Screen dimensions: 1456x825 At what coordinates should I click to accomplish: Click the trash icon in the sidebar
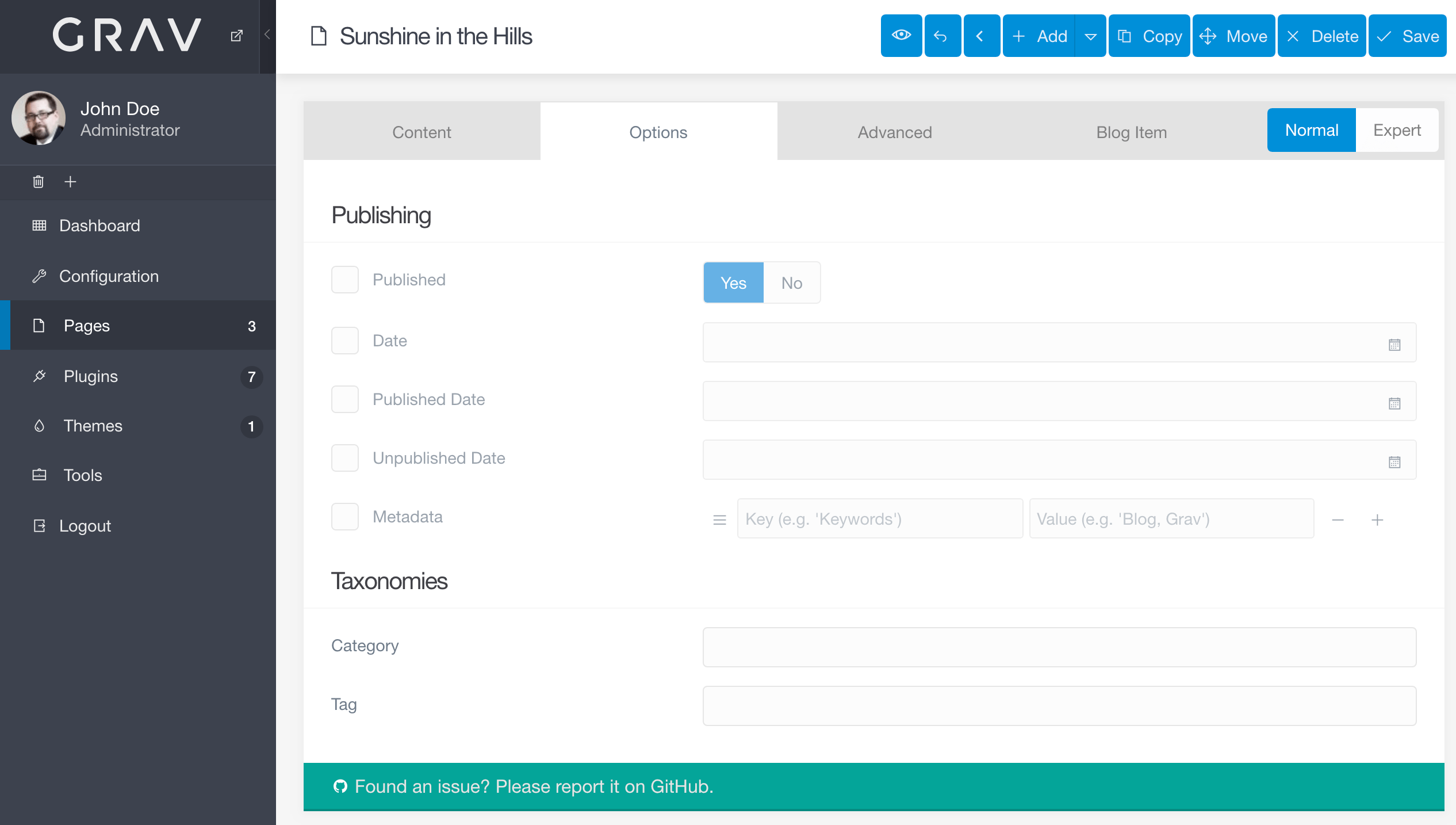click(37, 182)
